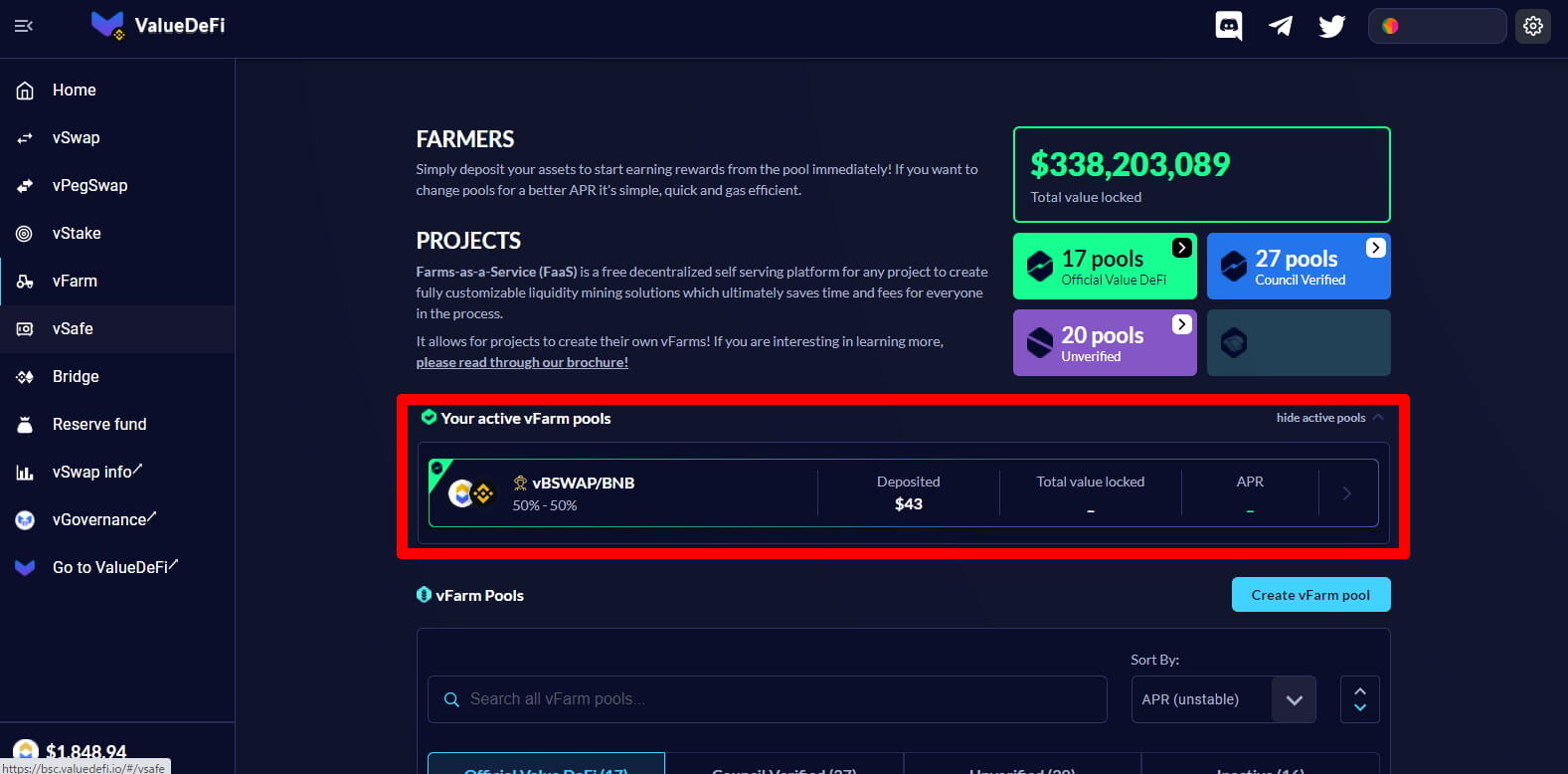Click the Create vFarm pool button
The image size is (1568, 774).
tap(1310, 595)
